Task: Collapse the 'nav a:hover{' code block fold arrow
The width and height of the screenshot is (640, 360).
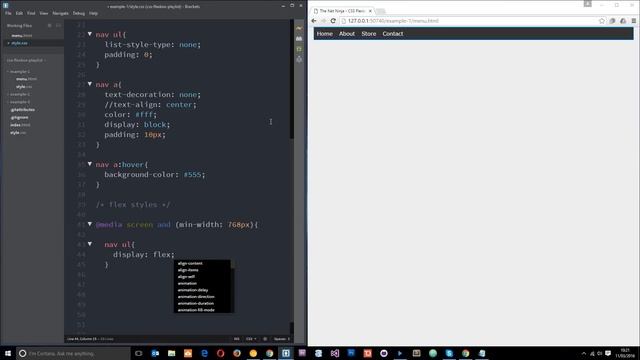Action: [x=90, y=164]
